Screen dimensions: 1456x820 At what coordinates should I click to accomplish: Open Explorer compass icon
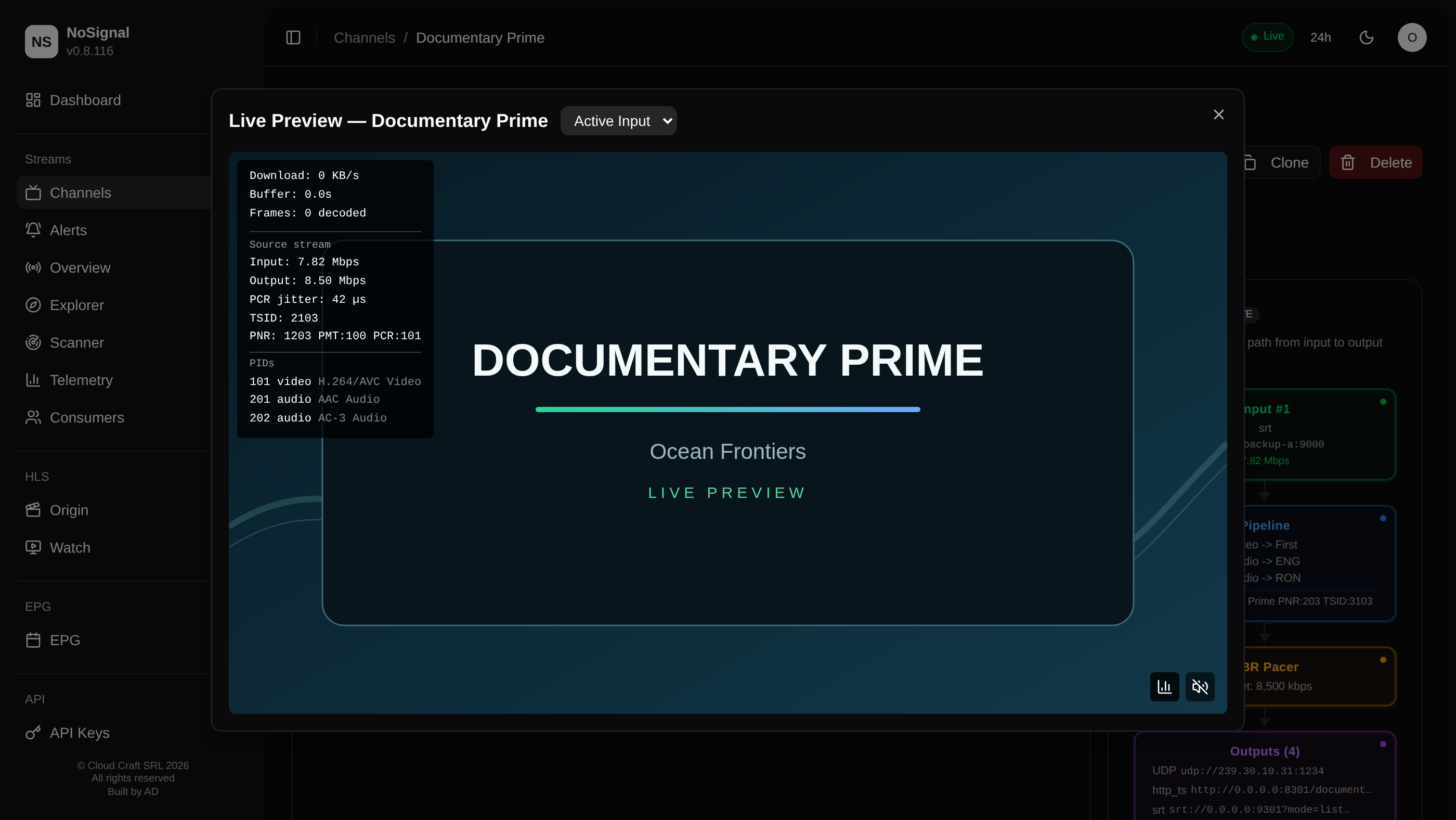[x=33, y=305]
